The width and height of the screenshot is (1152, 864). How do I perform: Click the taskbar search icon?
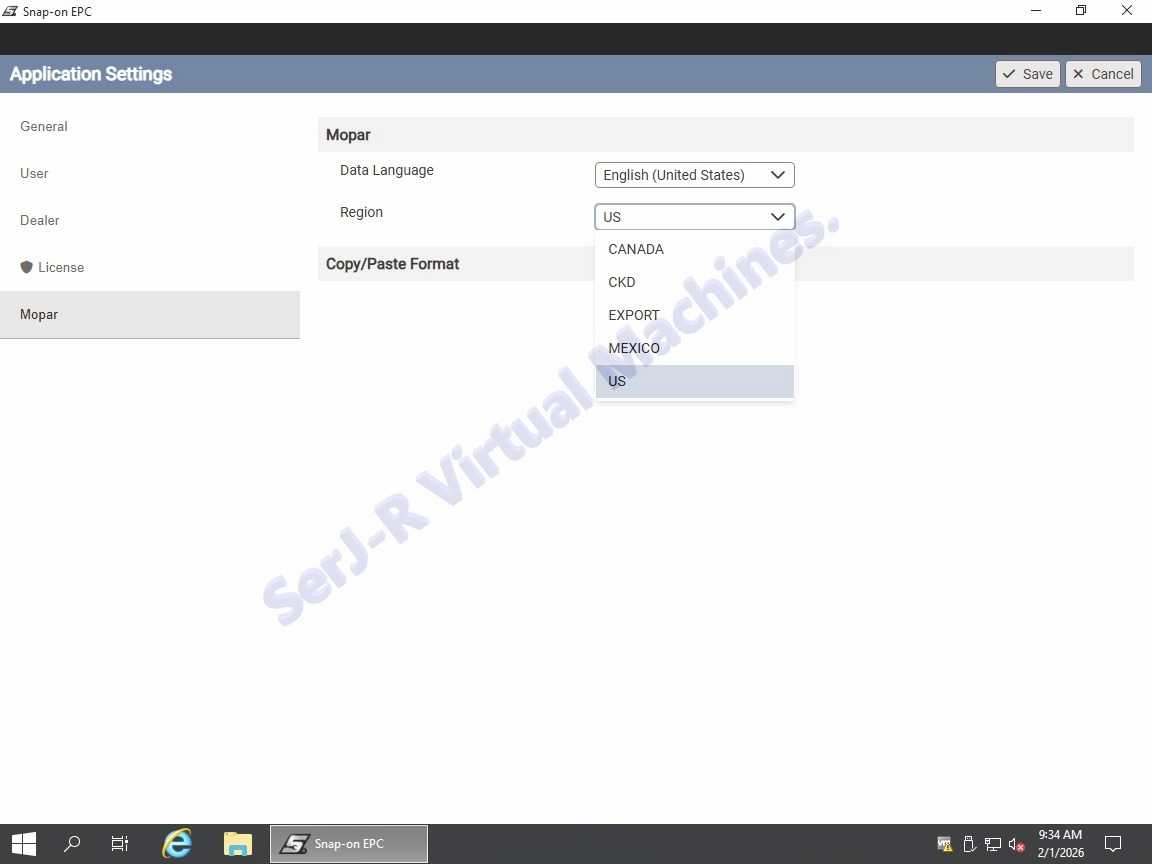(72, 844)
